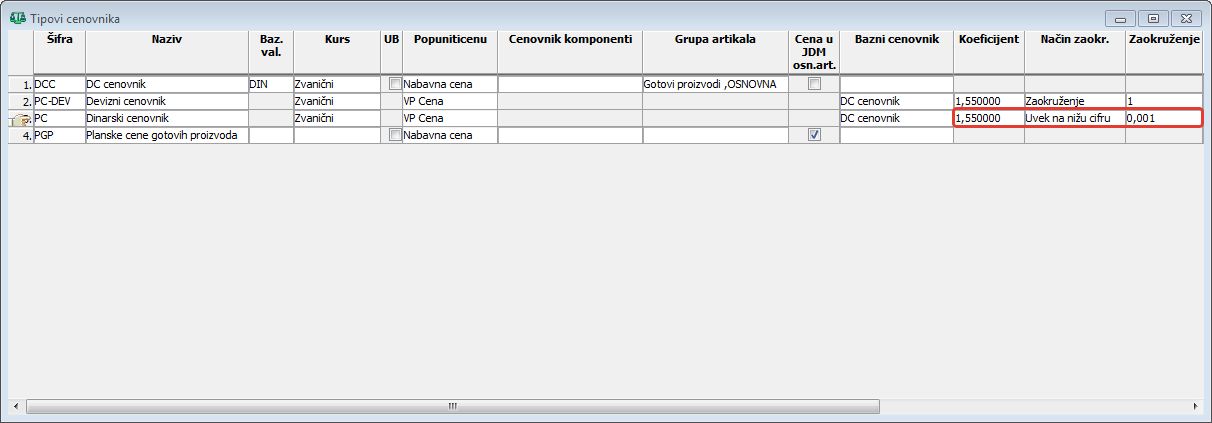Minimize the Tipovi cenovnika window
Screen dimensions: 1212x423
(1122, 18)
